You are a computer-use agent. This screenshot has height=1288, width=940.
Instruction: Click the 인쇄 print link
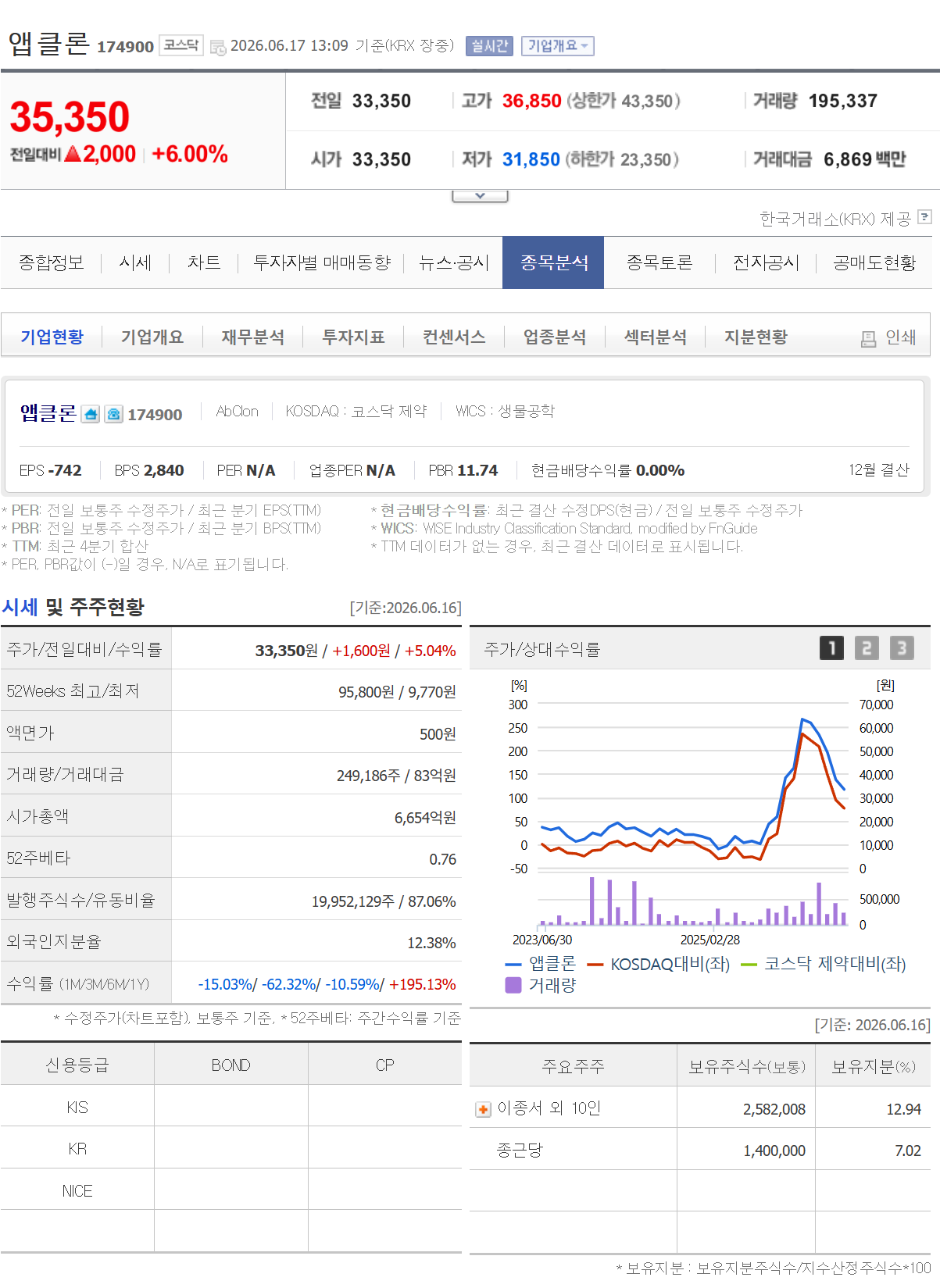pos(900,337)
